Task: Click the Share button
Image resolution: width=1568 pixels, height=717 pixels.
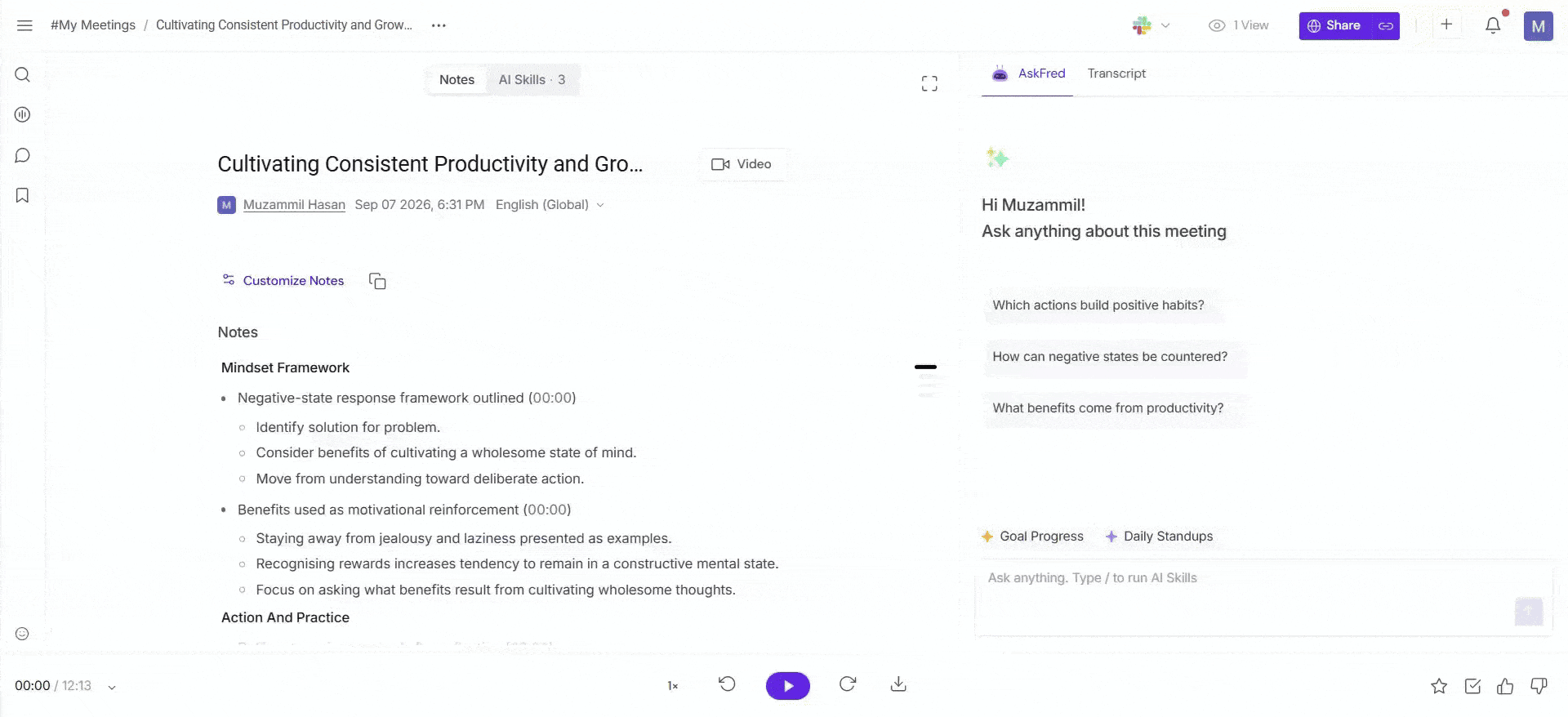Action: tap(1335, 26)
